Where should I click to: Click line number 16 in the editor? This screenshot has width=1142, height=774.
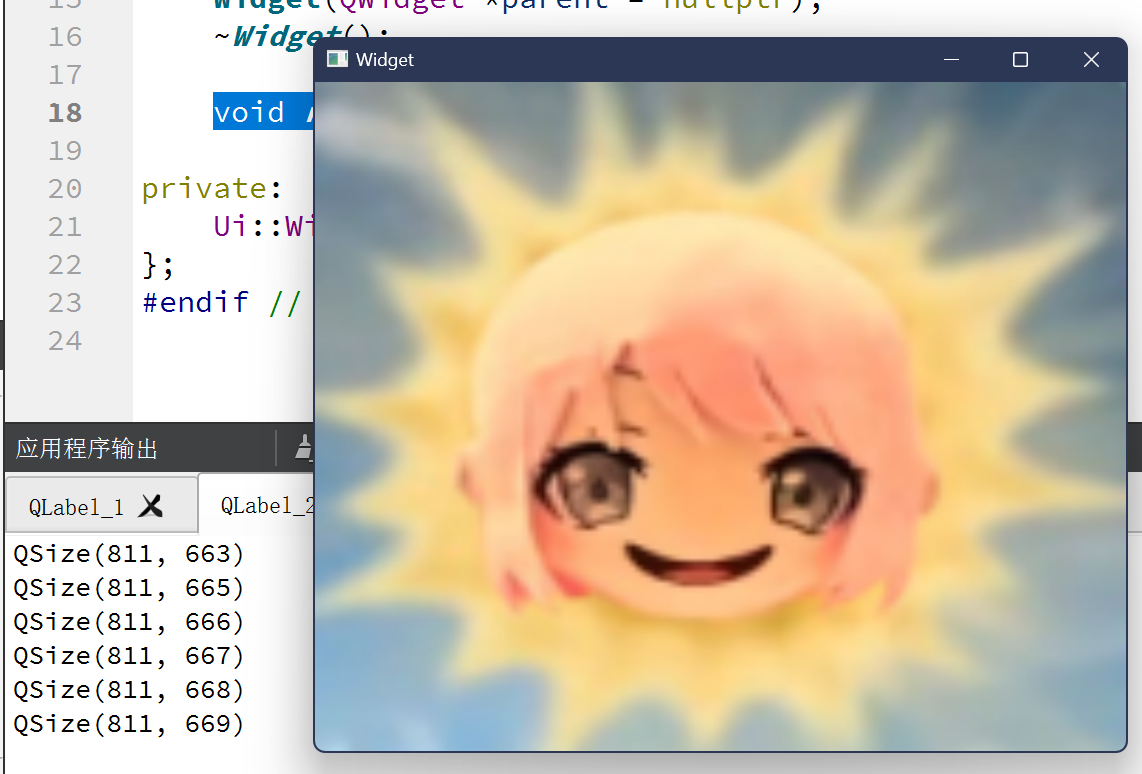(65, 37)
